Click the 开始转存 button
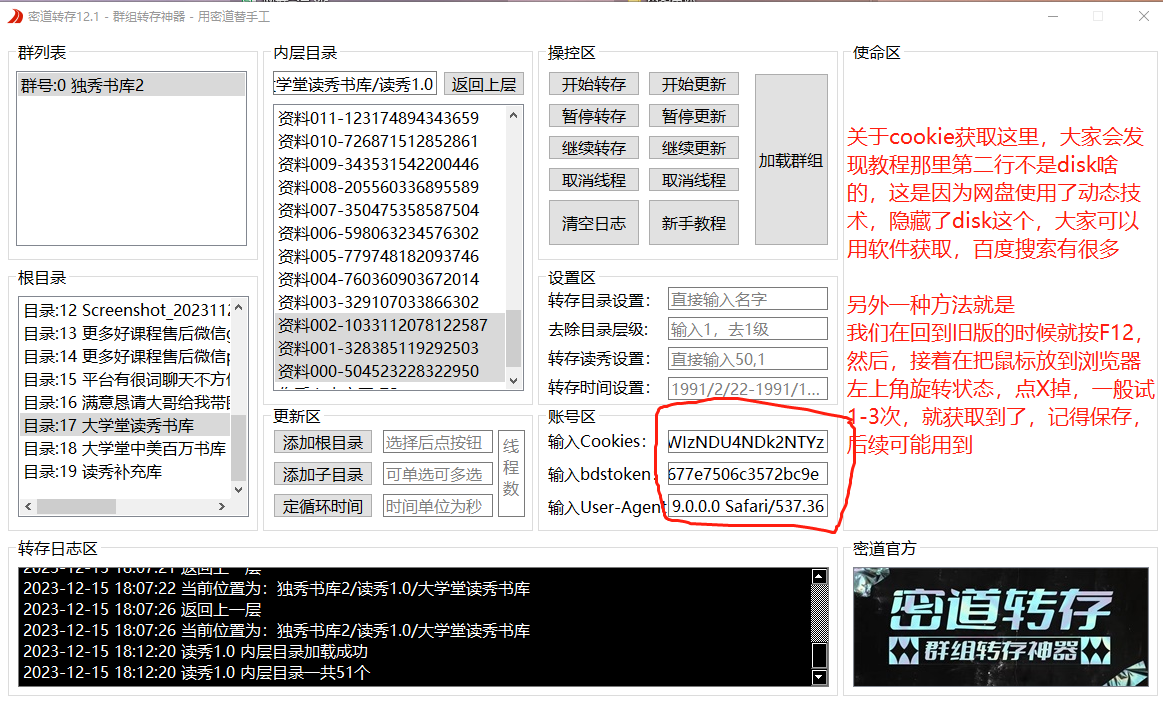The height and width of the screenshot is (703, 1163). pos(593,85)
